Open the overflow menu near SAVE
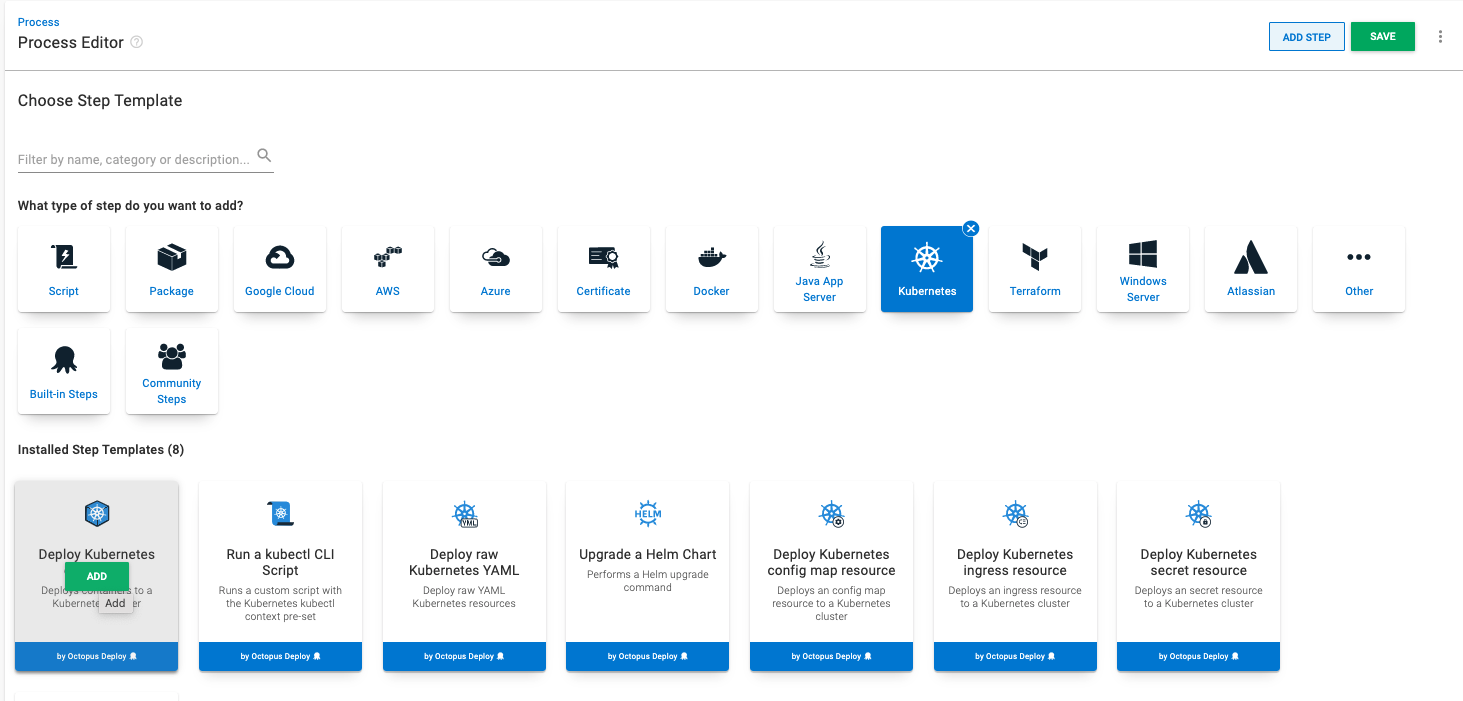This screenshot has height=701, width=1463. (1441, 36)
